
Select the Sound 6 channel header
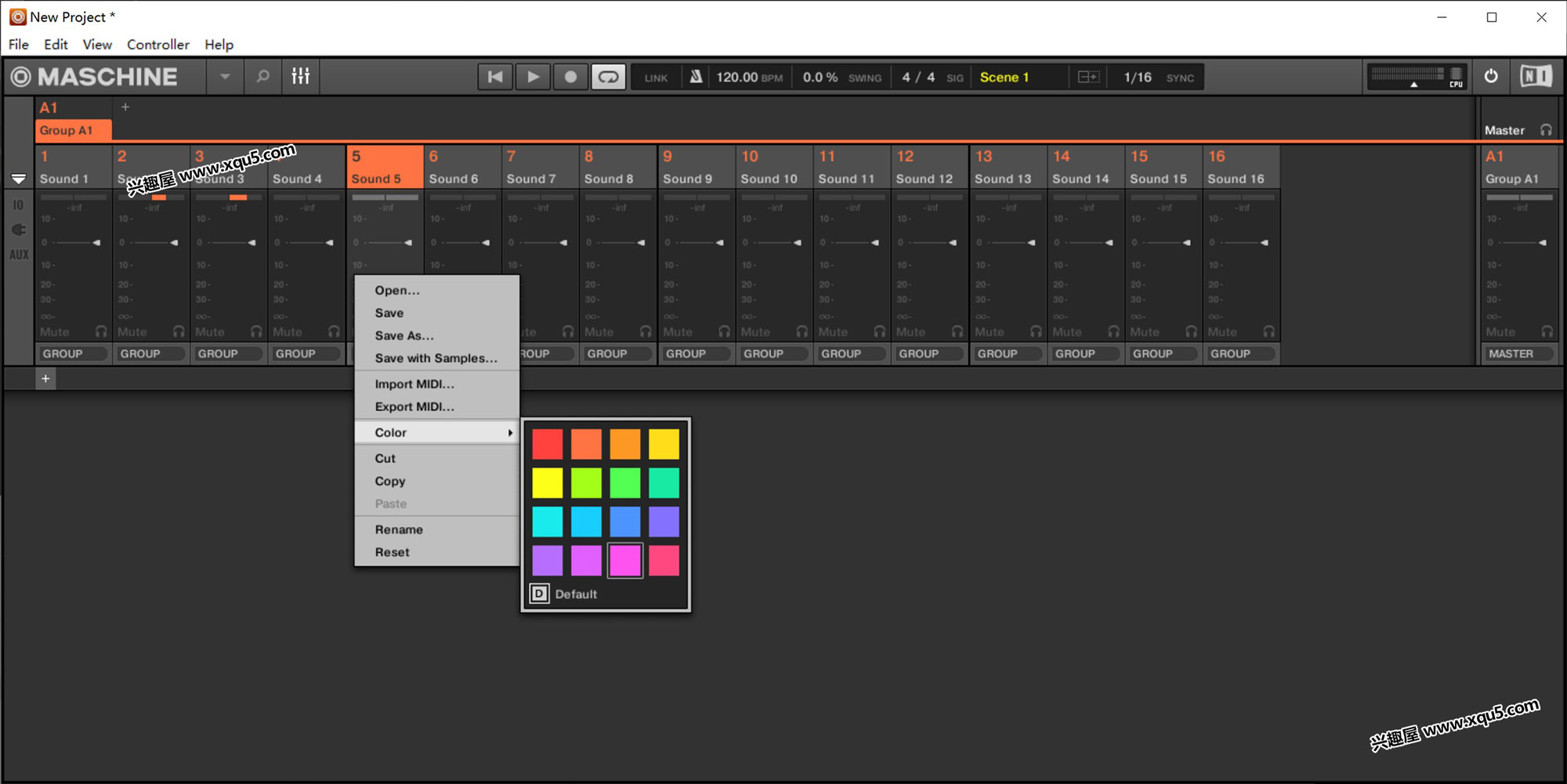tap(462, 167)
